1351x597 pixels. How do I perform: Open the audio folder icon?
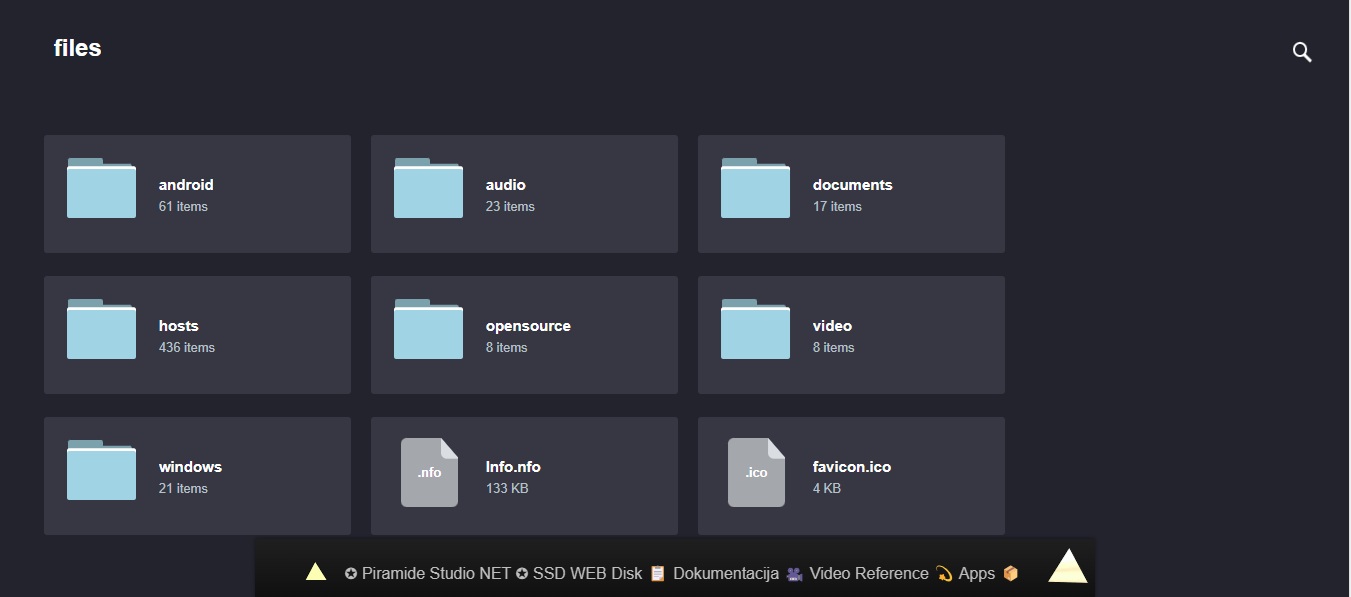428,188
